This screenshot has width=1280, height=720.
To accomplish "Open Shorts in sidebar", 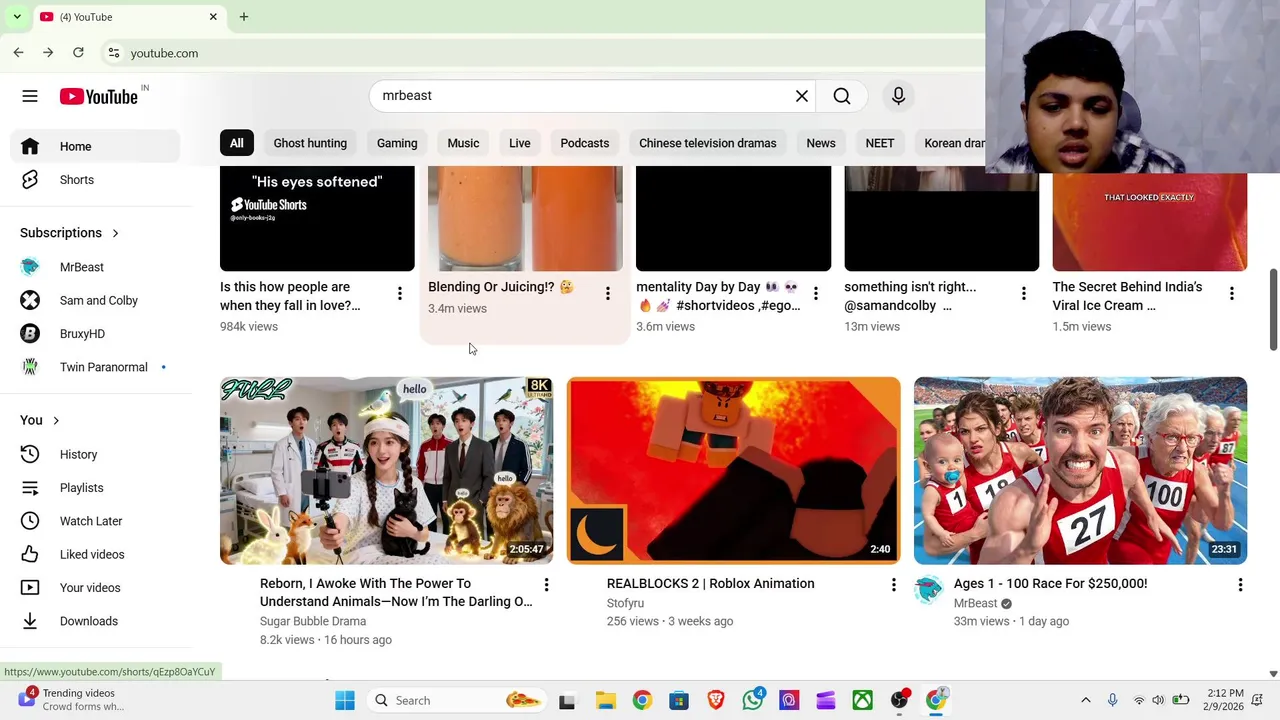I will [96, 180].
